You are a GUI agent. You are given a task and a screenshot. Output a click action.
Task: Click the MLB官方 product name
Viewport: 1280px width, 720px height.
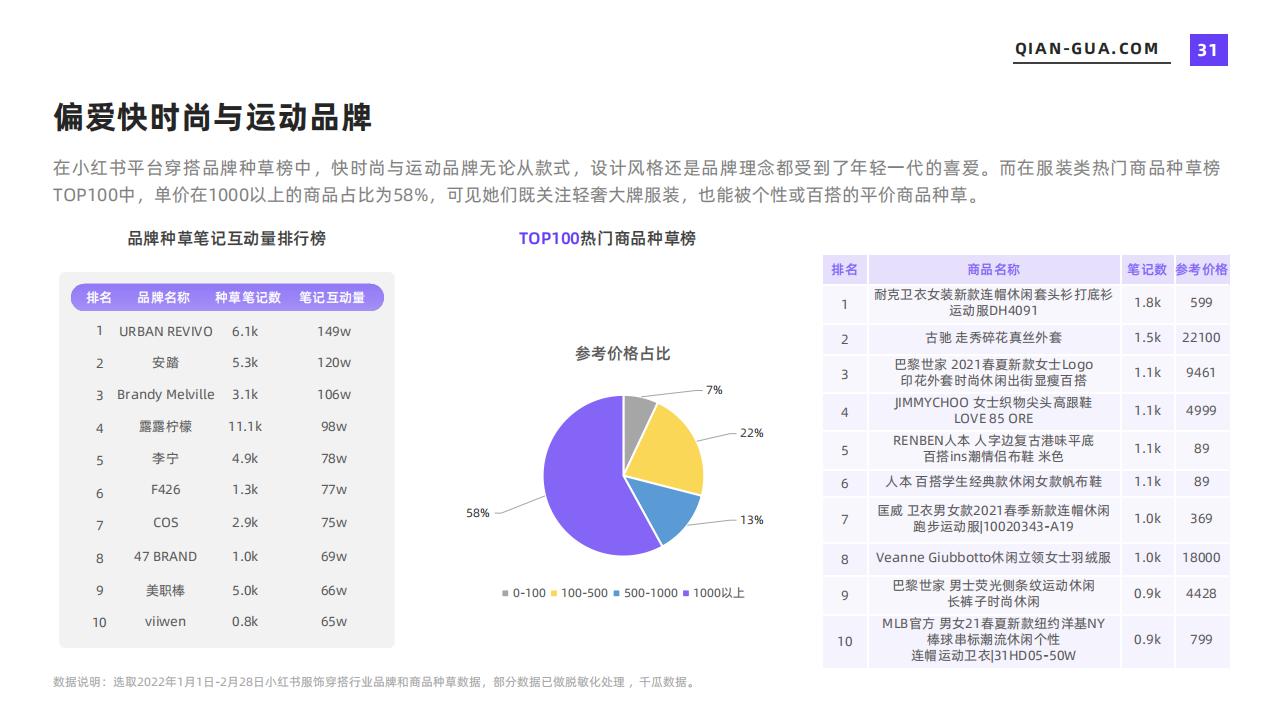tap(993, 639)
